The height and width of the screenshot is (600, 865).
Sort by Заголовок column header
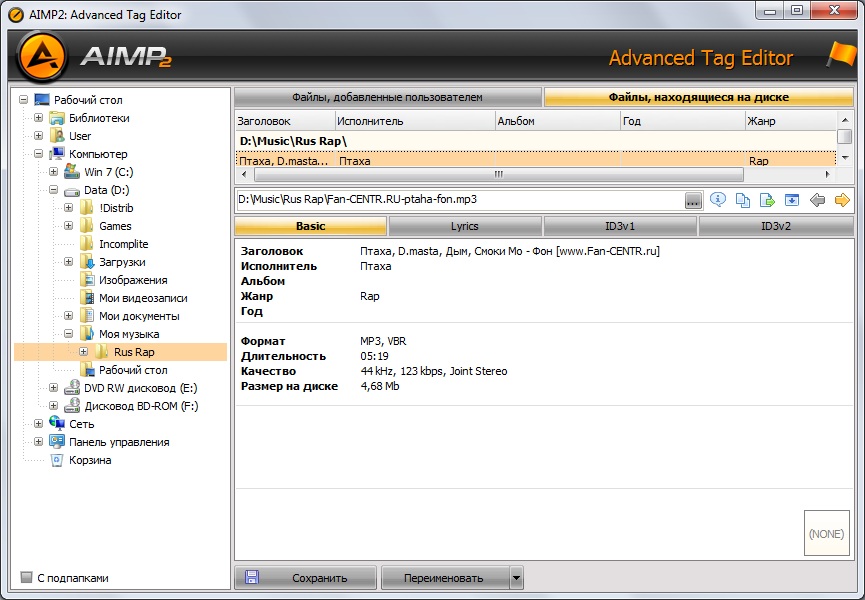coord(285,121)
